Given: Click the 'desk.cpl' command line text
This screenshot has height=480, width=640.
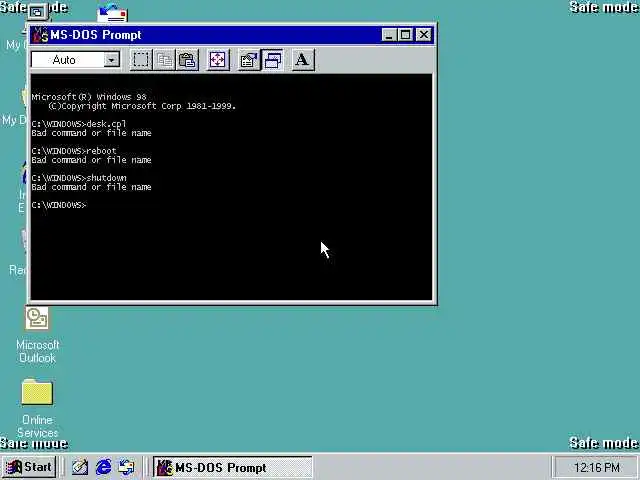Looking at the screenshot, I should 106,124.
